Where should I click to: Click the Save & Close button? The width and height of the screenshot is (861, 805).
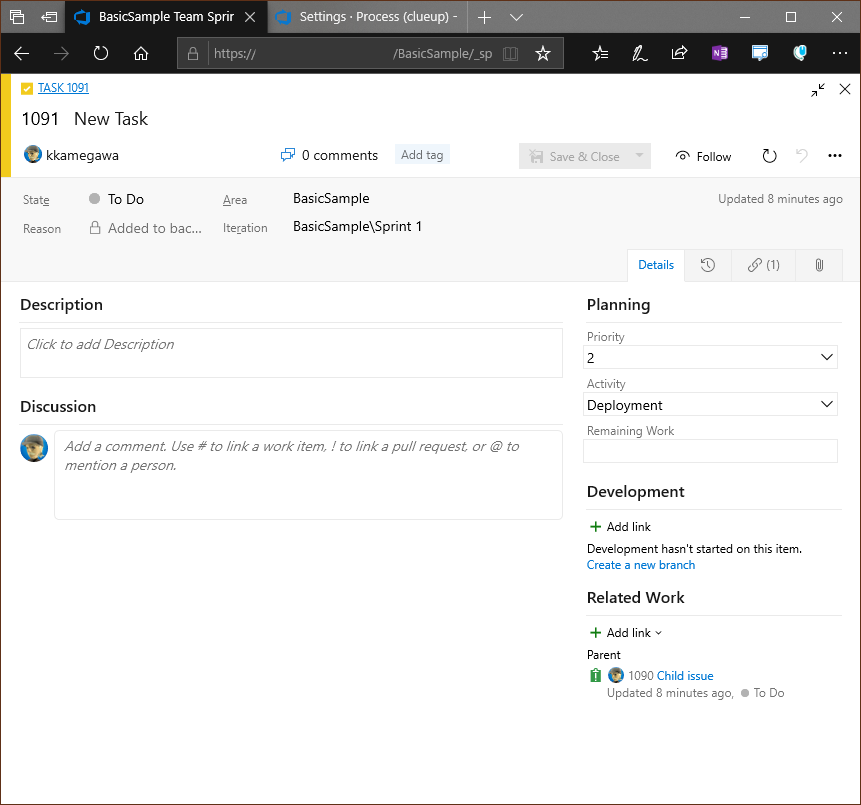[574, 156]
